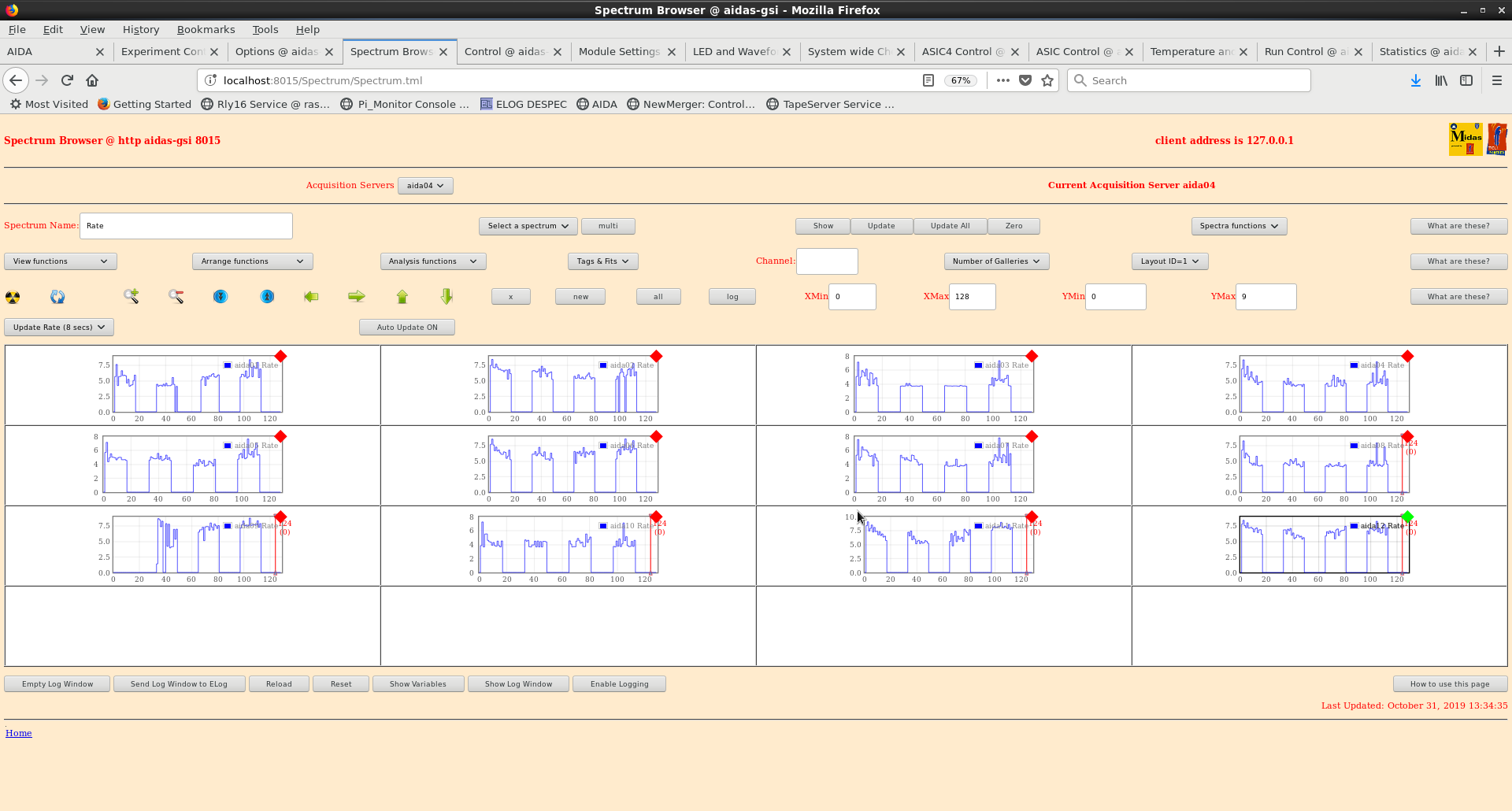Click the zoom in magnifier icon
The image size is (1512, 811).
[132, 297]
